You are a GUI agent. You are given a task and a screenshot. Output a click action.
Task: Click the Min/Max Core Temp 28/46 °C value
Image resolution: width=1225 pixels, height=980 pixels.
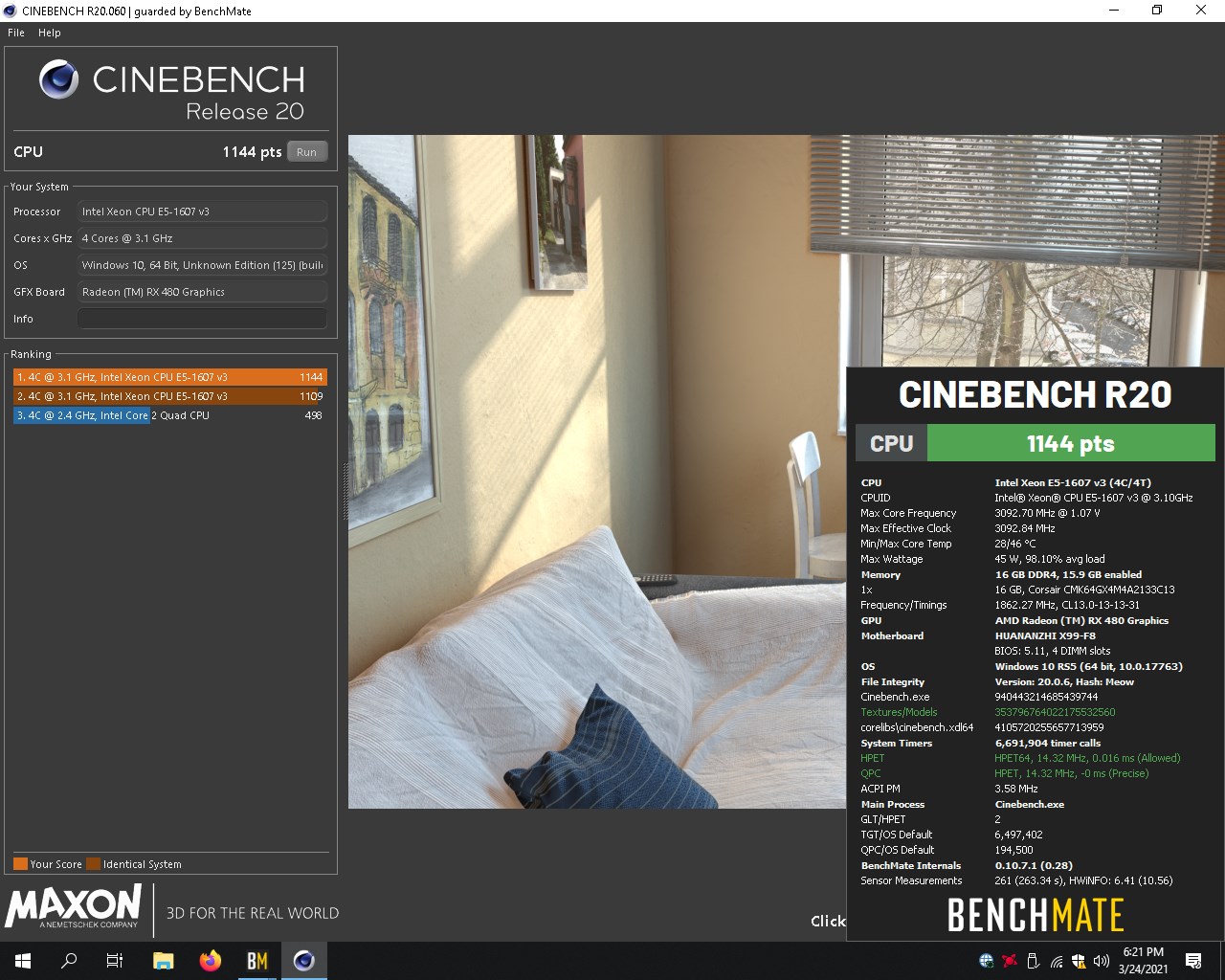[x=1015, y=544]
